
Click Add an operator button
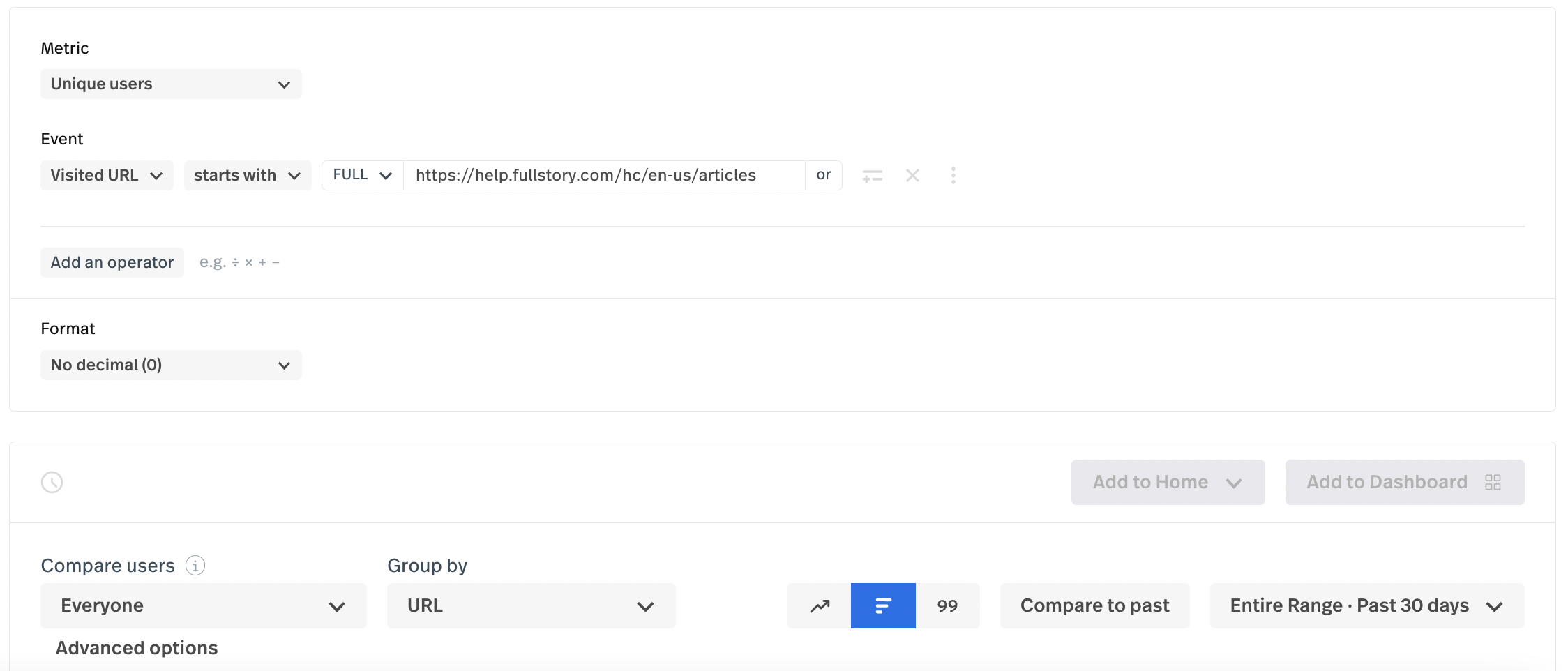(112, 262)
